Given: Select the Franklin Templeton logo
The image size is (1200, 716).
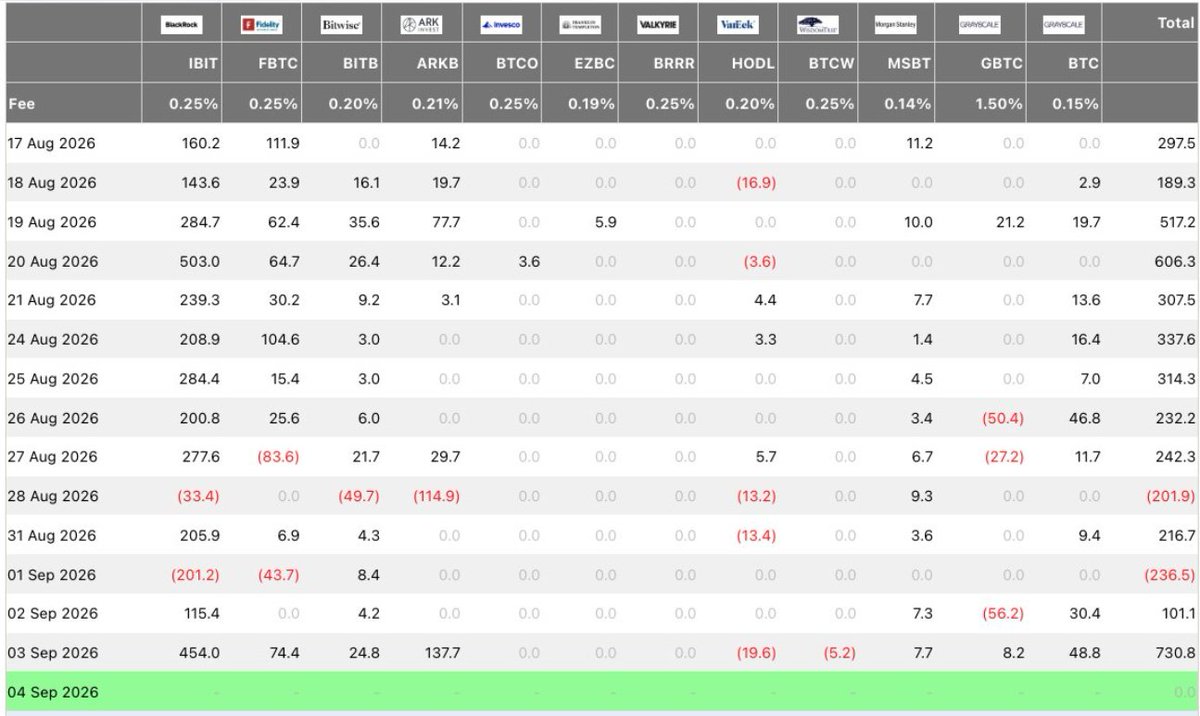Looking at the screenshot, I should 580,26.
